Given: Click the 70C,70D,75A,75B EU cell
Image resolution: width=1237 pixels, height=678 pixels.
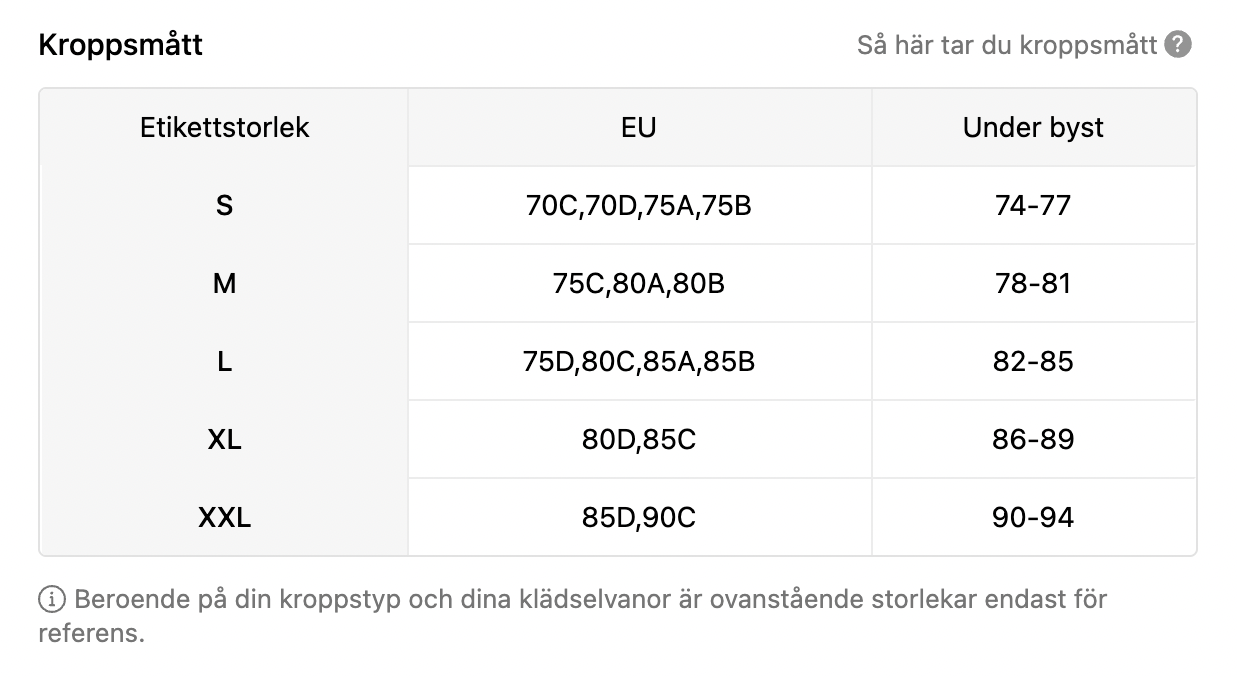Looking at the screenshot, I should tap(639, 205).
